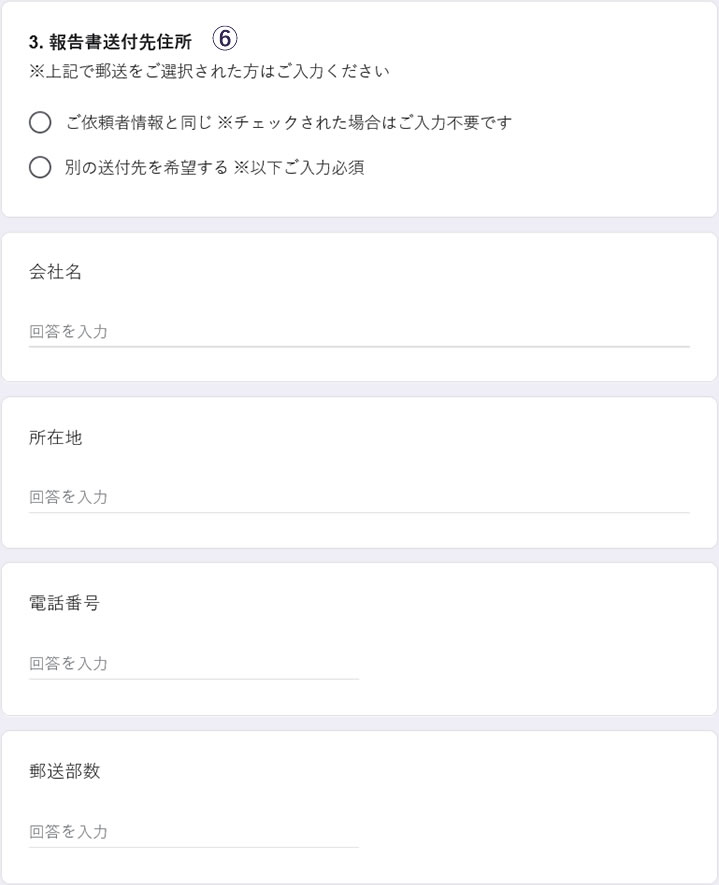Viewport: 719px width, 885px height.
Task: Click the ※上記で郵送をご選択 note text
Action: [209, 72]
